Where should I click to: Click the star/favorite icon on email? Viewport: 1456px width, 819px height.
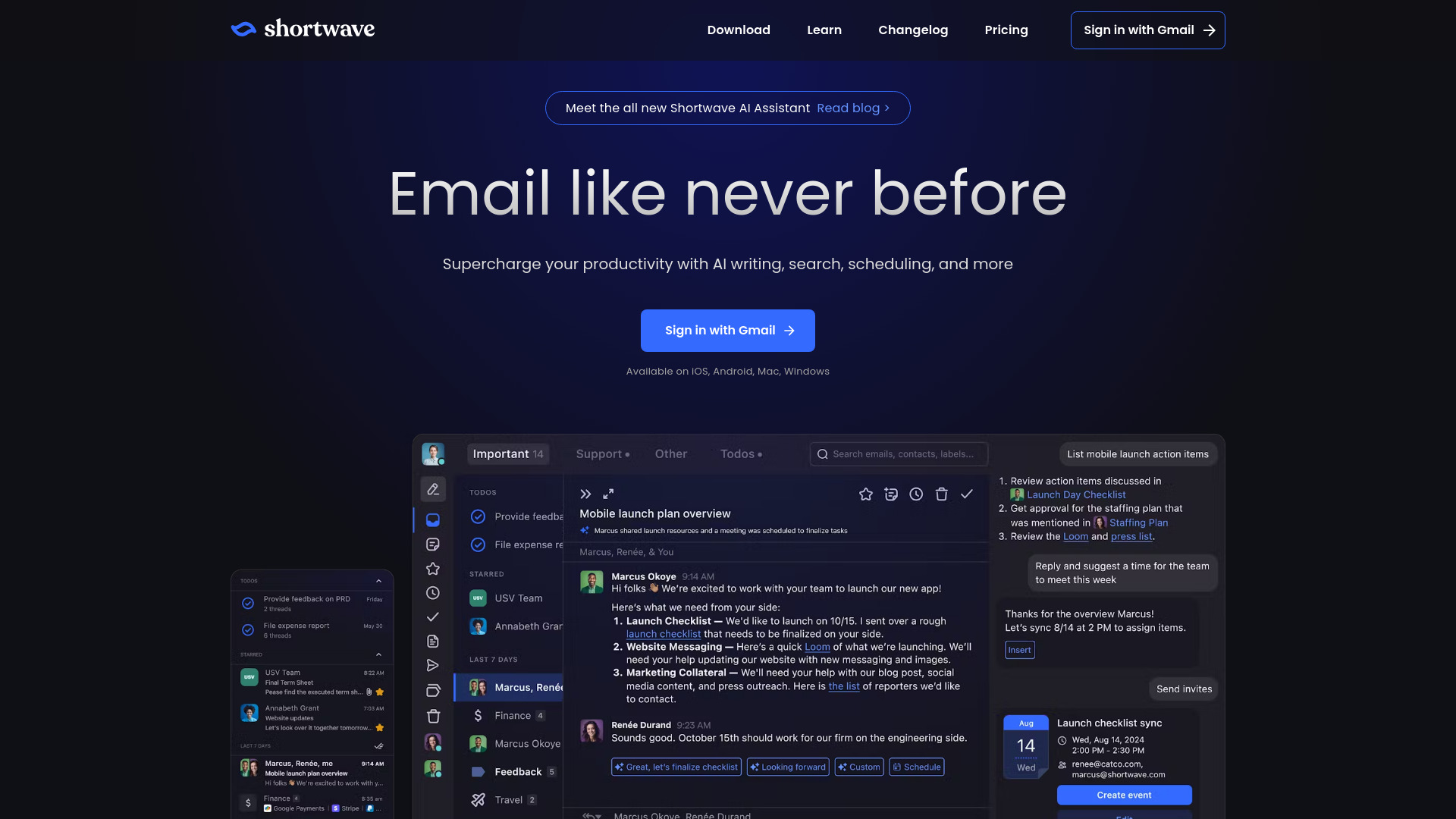tap(865, 494)
